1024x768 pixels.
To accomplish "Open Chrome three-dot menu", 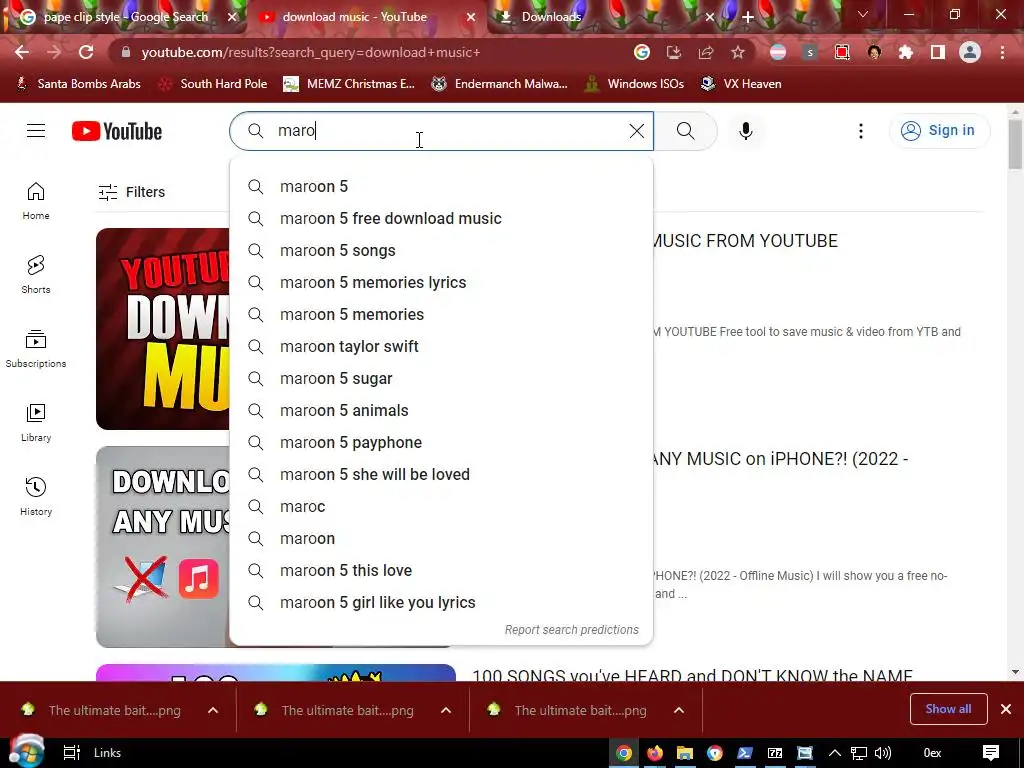I will 1002,52.
